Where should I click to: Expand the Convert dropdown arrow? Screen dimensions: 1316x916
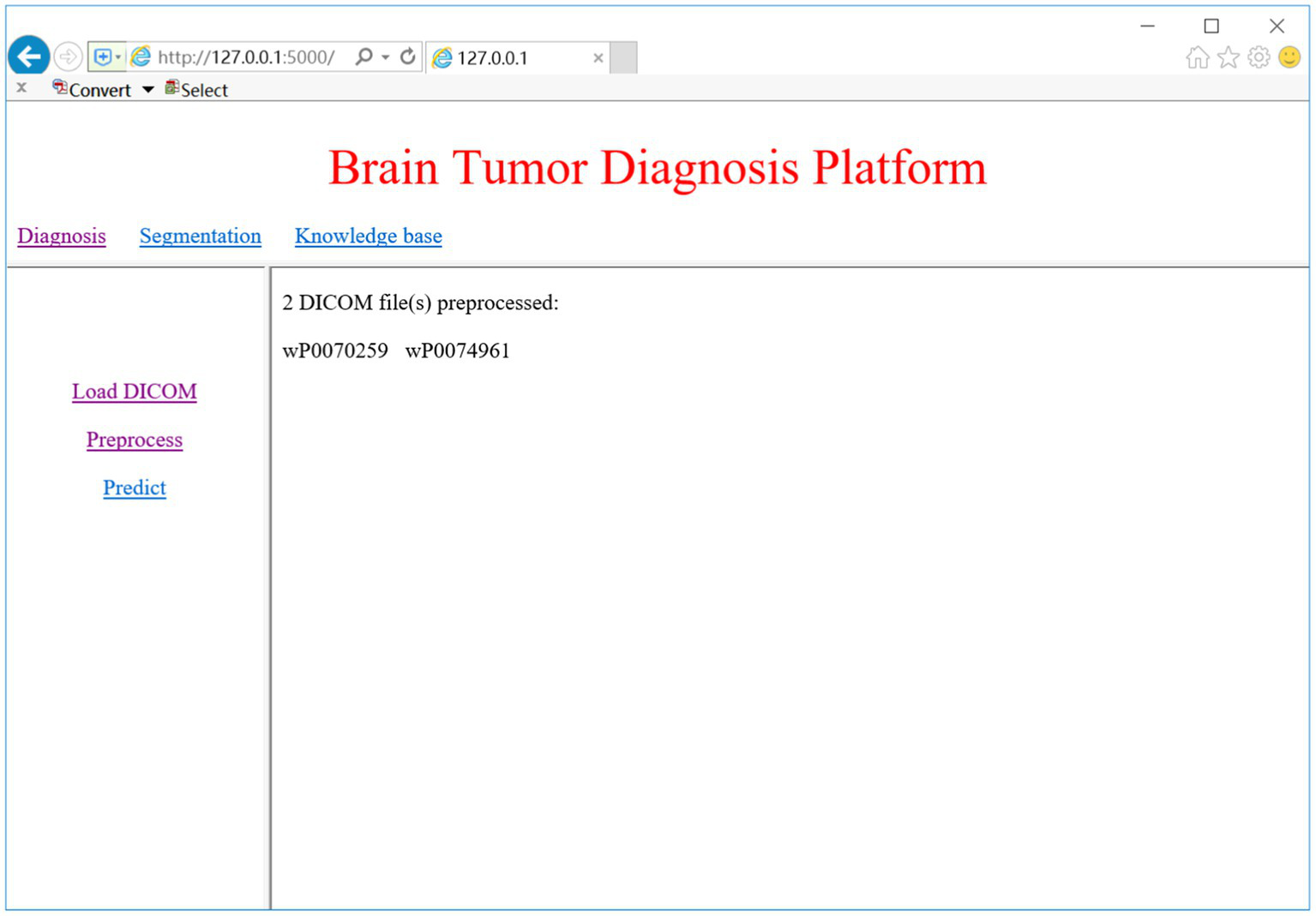click(x=148, y=90)
